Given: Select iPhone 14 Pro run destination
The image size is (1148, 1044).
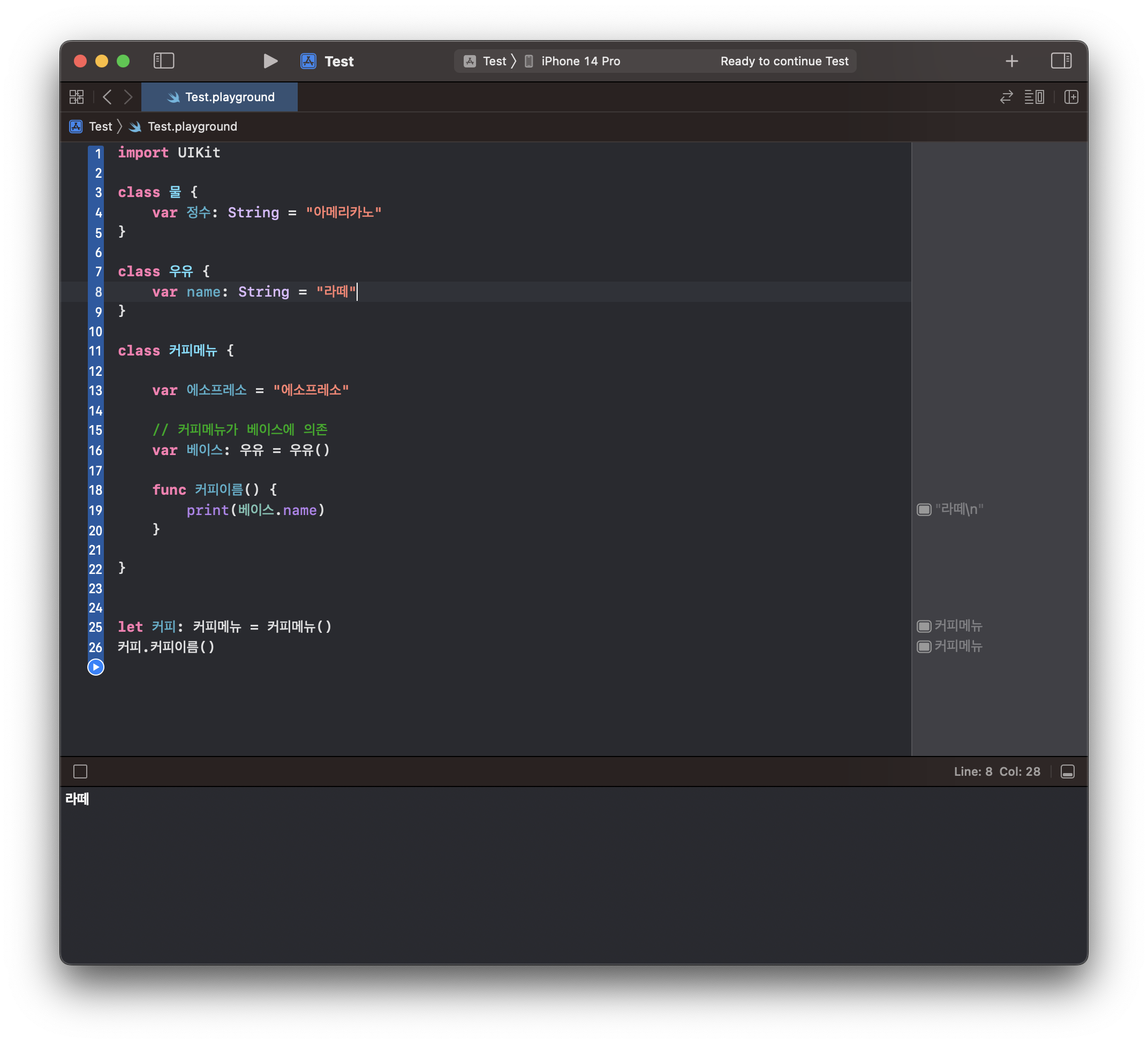Looking at the screenshot, I should click(580, 61).
